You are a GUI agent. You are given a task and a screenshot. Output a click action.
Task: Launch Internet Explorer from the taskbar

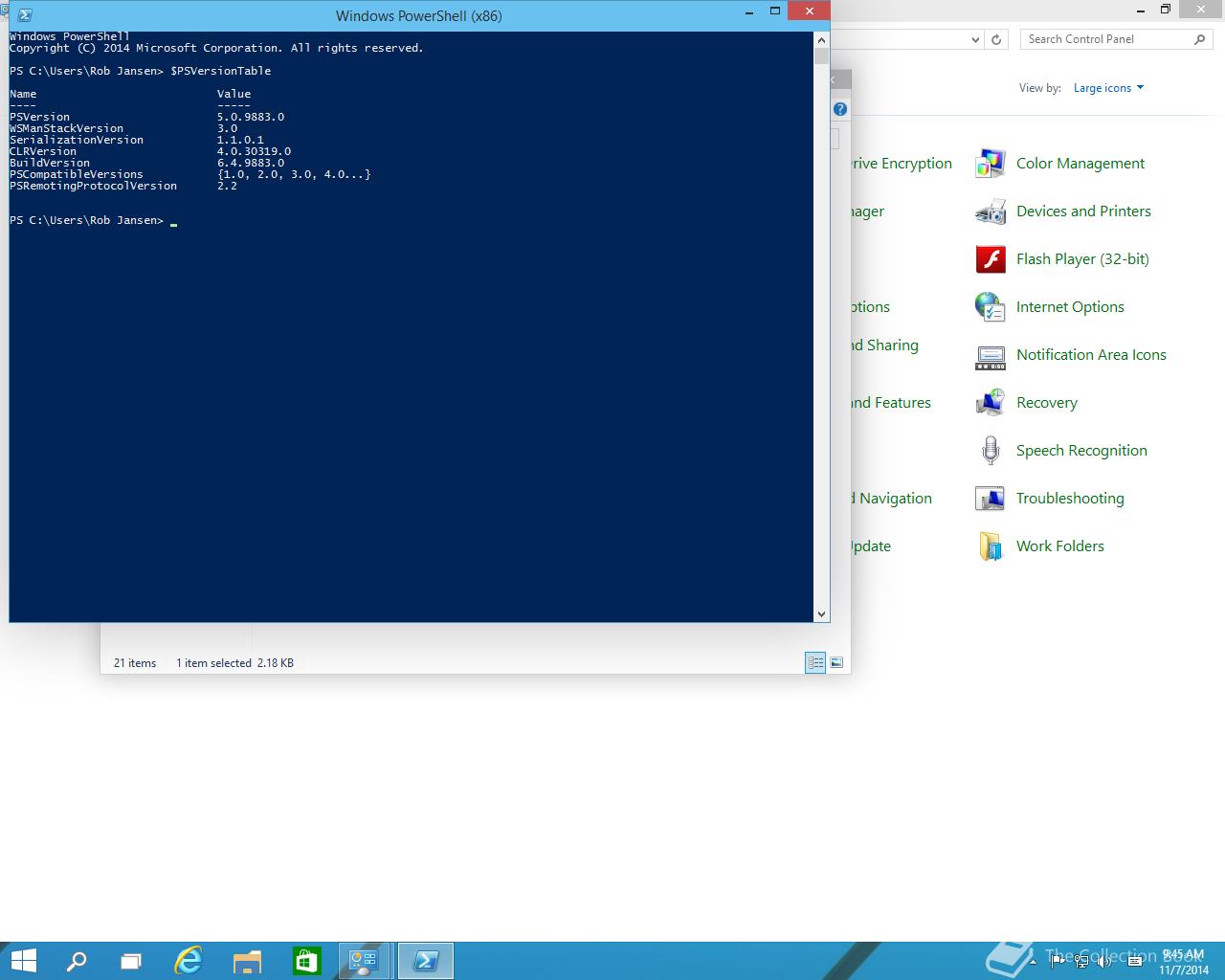click(x=189, y=961)
